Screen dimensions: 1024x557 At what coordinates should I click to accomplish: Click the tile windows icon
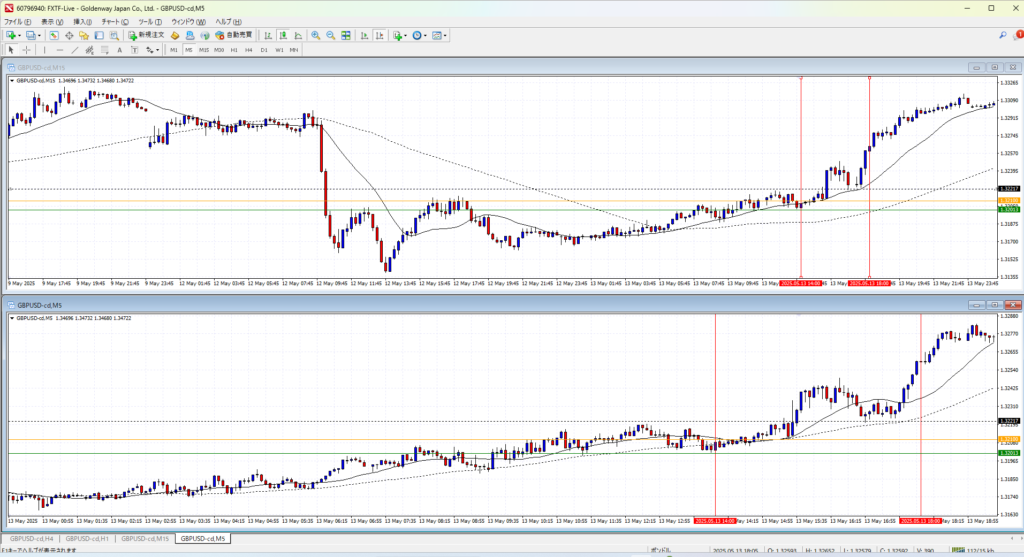[x=343, y=35]
